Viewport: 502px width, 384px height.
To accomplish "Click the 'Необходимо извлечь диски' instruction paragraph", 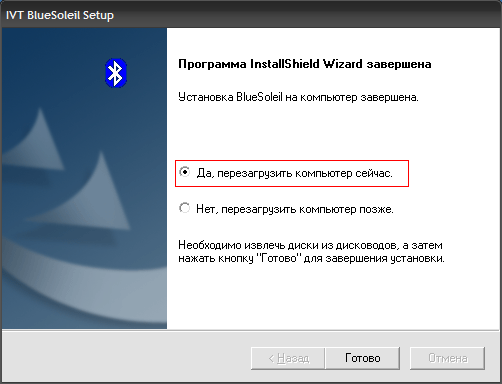I will tap(311, 252).
